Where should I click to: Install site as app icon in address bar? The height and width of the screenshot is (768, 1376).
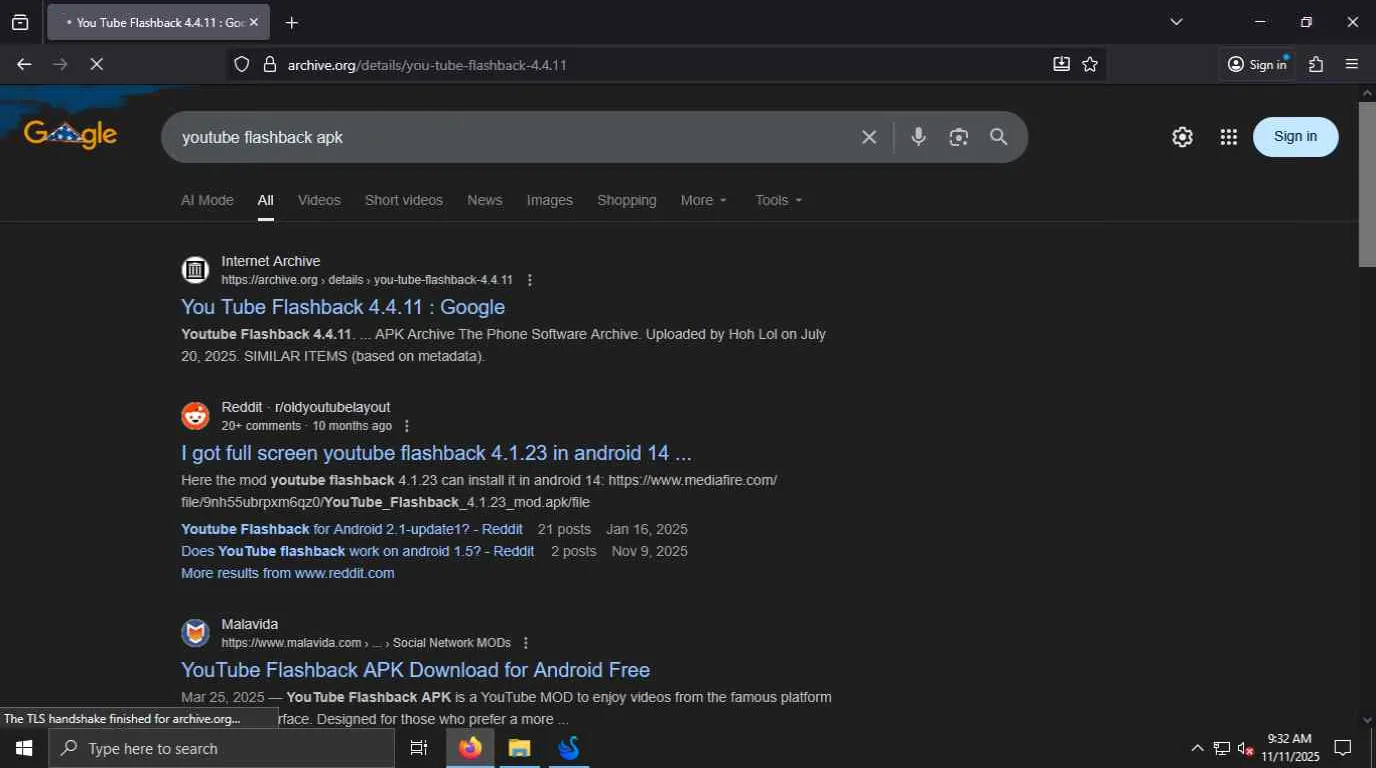(x=1061, y=64)
